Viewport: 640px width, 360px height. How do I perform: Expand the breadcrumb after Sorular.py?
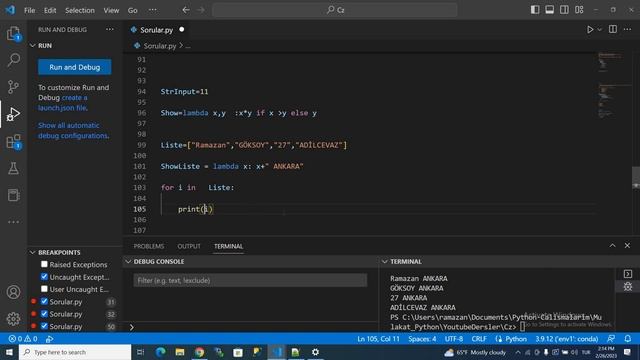(188, 46)
